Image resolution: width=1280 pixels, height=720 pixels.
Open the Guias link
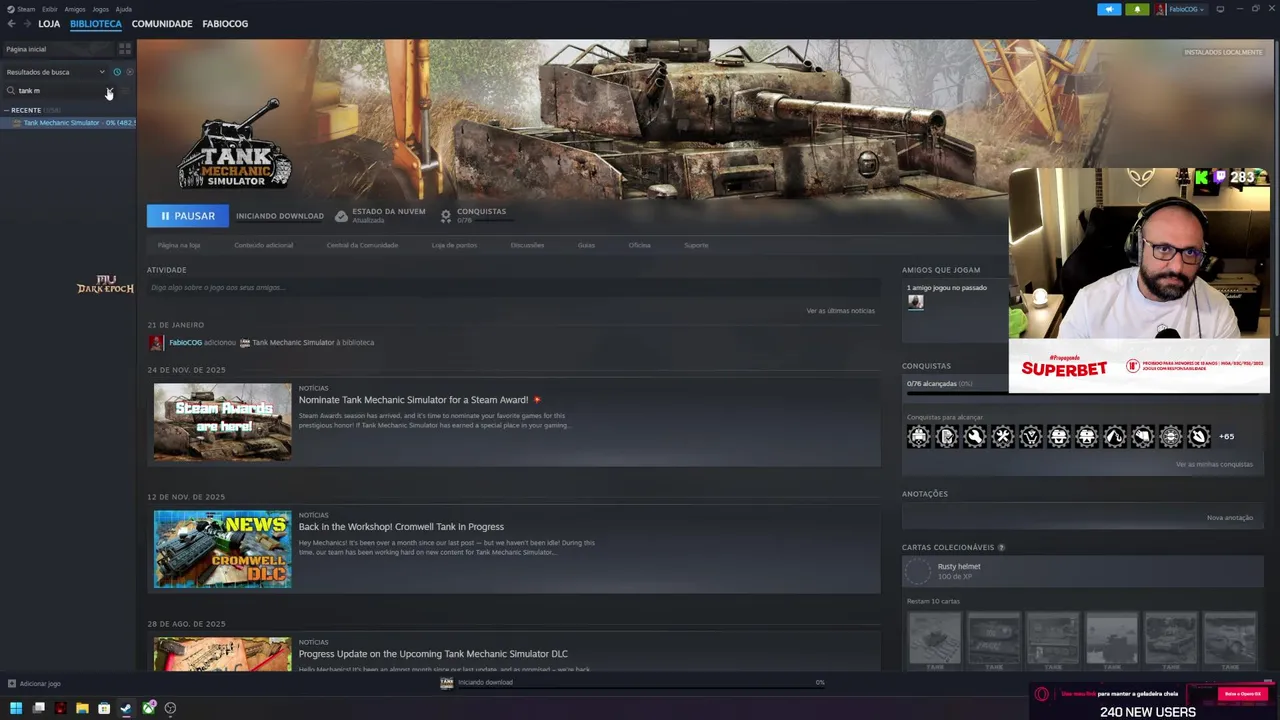pyautogui.click(x=586, y=245)
